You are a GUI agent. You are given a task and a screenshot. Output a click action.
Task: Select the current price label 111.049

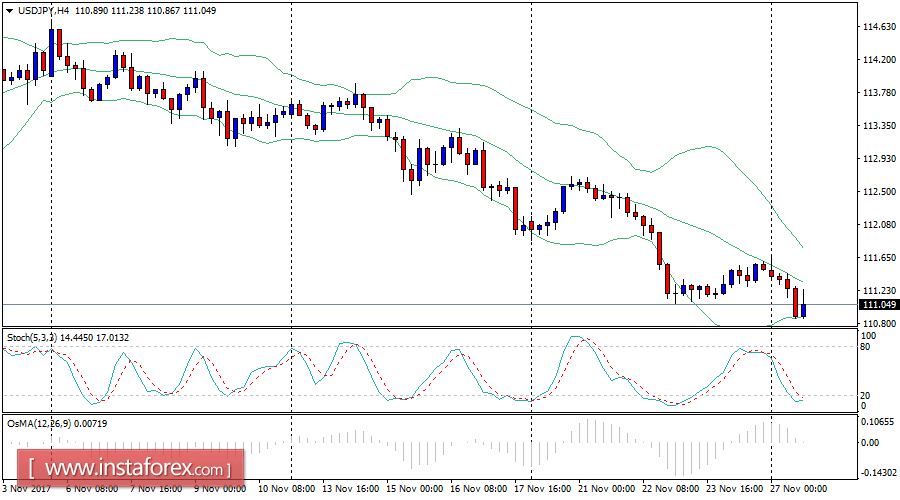879,305
